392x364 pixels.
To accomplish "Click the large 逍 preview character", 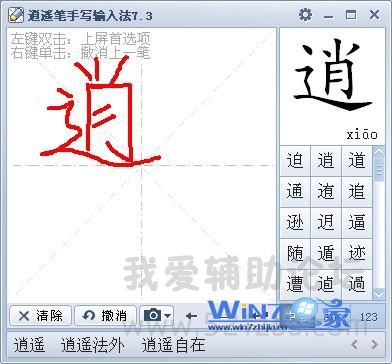I will tap(333, 75).
